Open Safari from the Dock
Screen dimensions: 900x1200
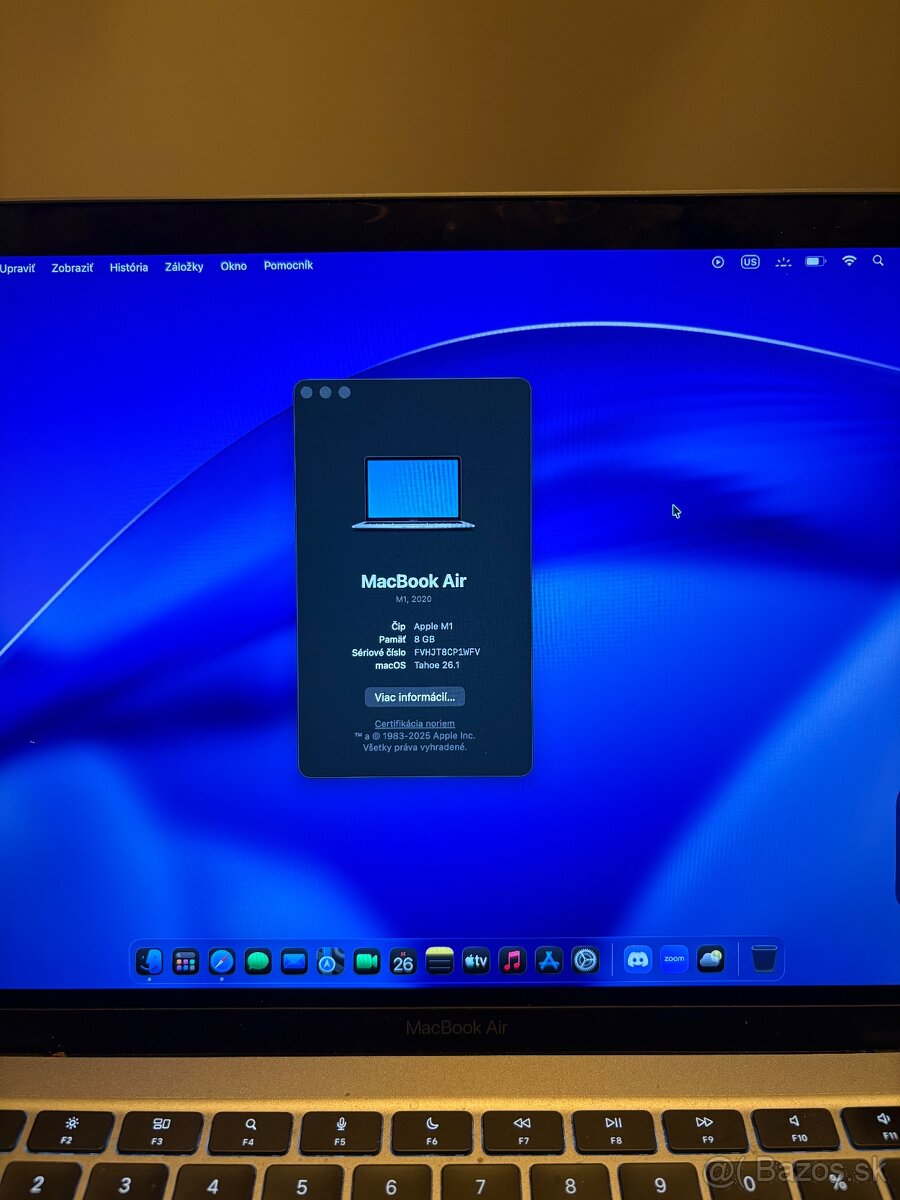tap(222, 961)
